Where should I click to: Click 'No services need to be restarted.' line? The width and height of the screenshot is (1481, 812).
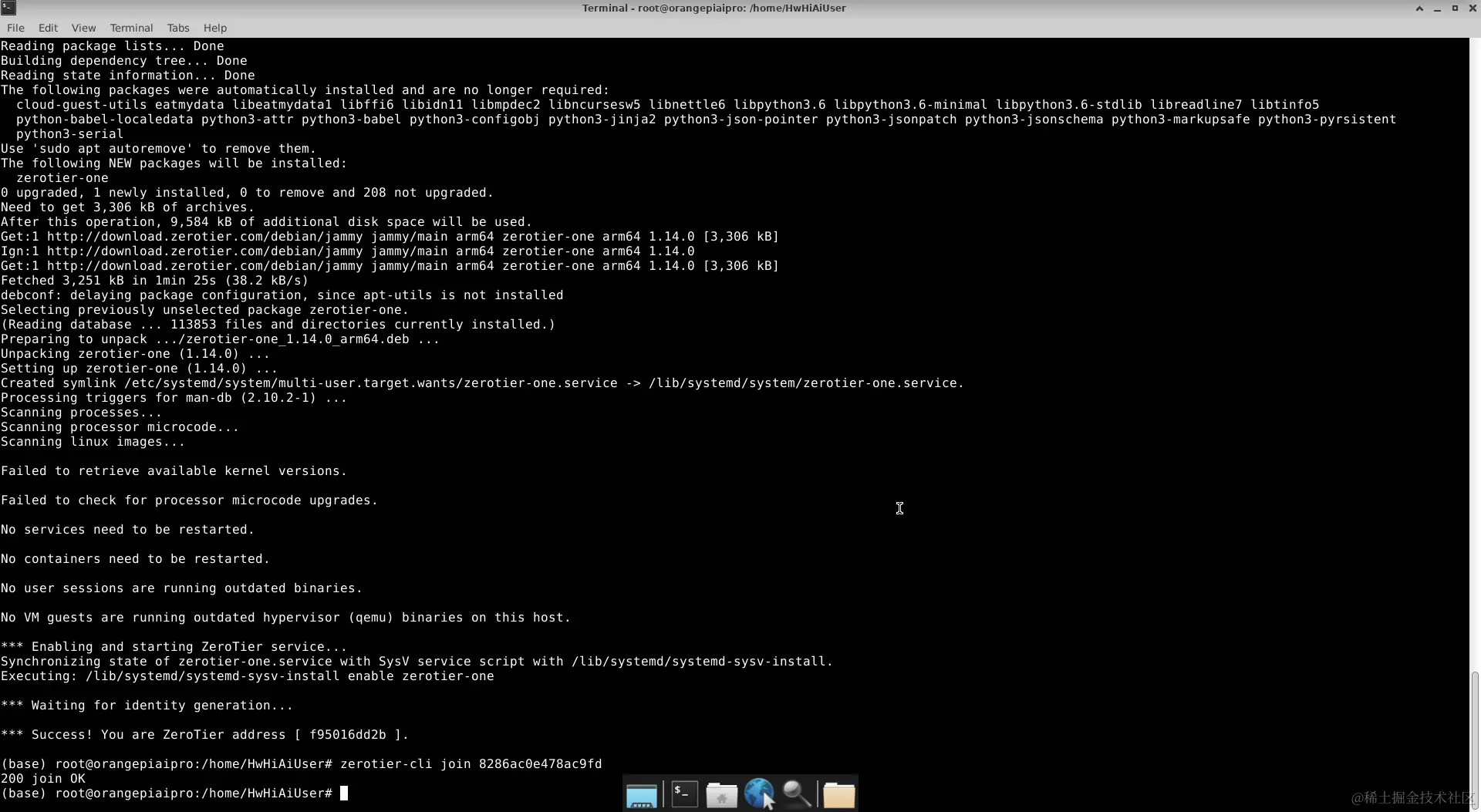pyautogui.click(x=127, y=530)
